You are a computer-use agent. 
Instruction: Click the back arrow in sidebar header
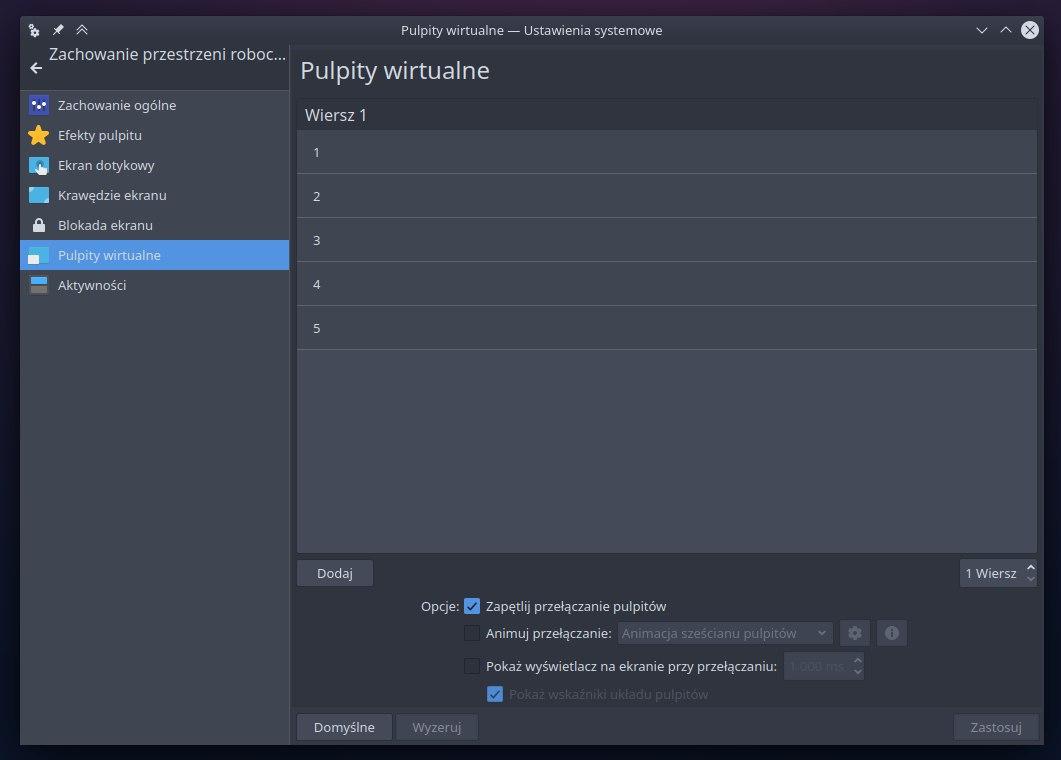(x=36, y=68)
